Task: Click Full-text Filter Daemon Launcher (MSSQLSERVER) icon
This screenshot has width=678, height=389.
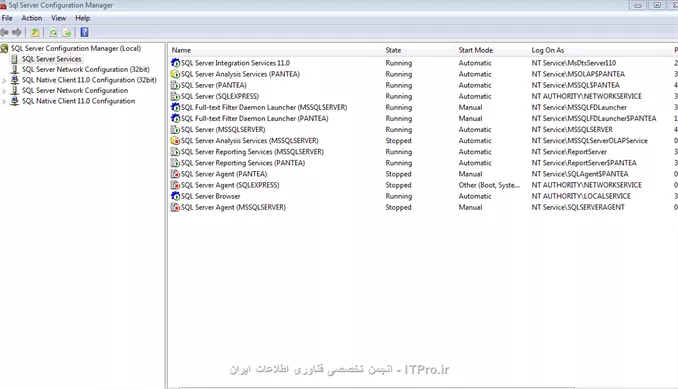Action: coord(175,107)
